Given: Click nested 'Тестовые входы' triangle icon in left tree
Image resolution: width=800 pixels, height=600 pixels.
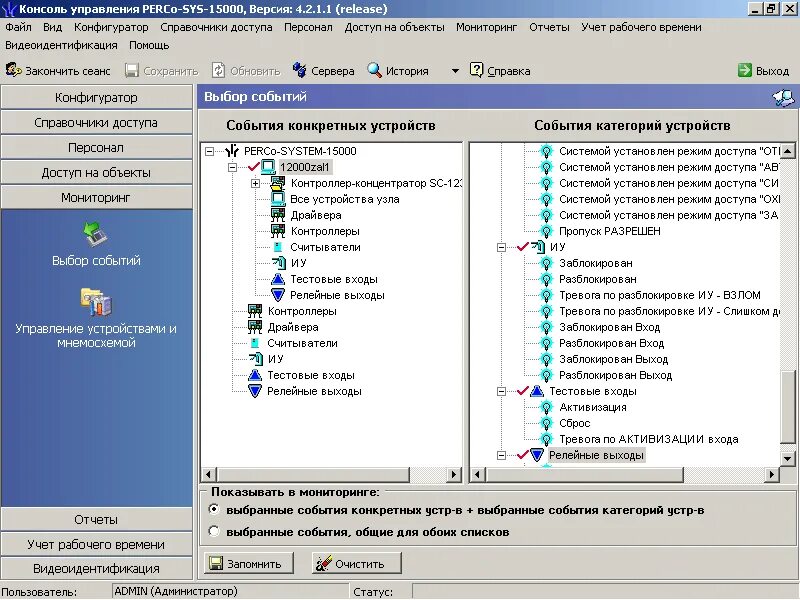Looking at the screenshot, I should click(278, 279).
